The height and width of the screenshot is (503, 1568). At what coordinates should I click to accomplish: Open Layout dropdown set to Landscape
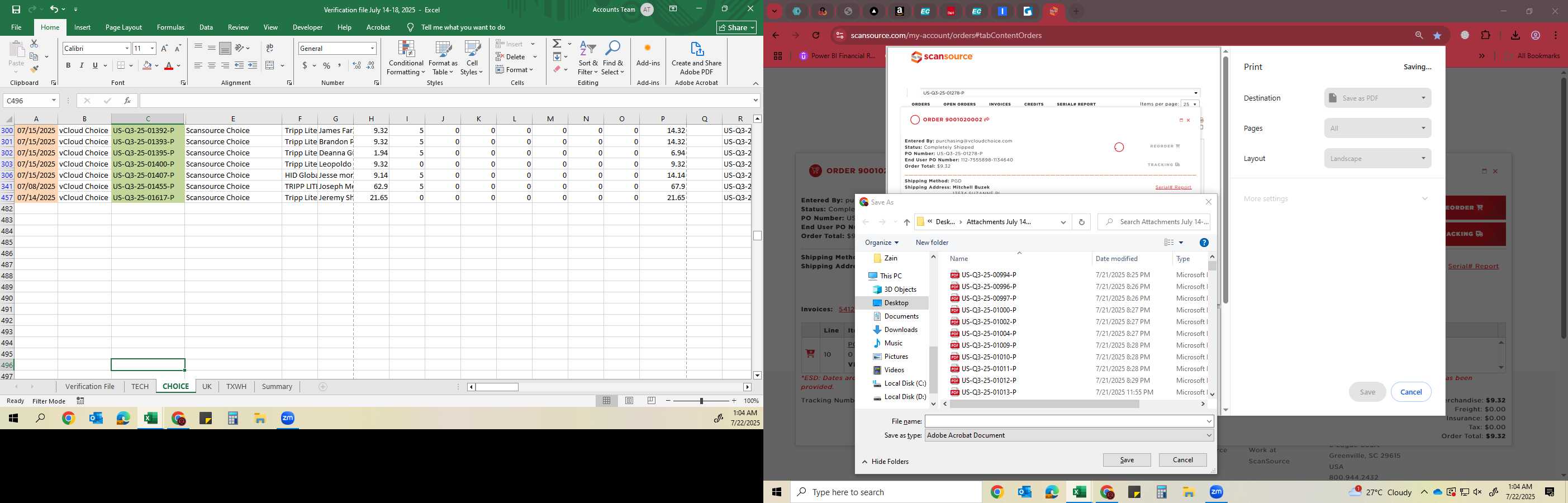(x=1377, y=159)
